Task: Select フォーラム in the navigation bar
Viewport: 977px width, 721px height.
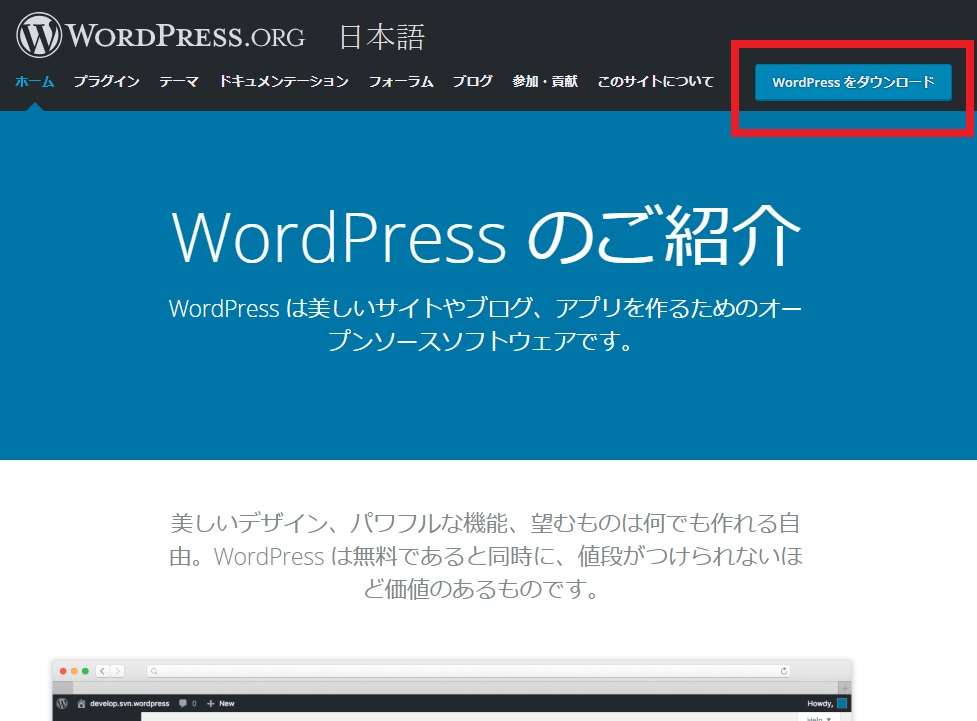Action: click(401, 81)
